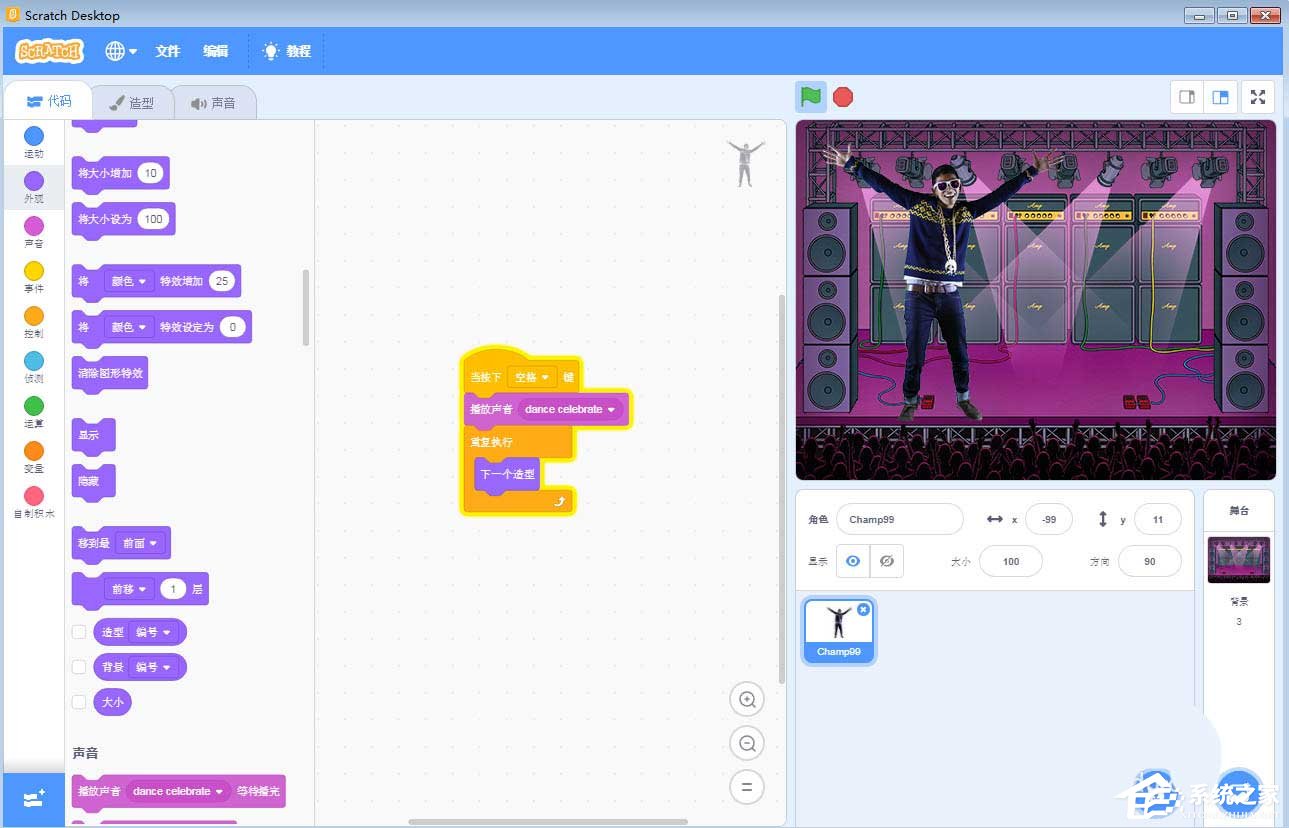Enter full screen stage mode

click(x=1257, y=96)
